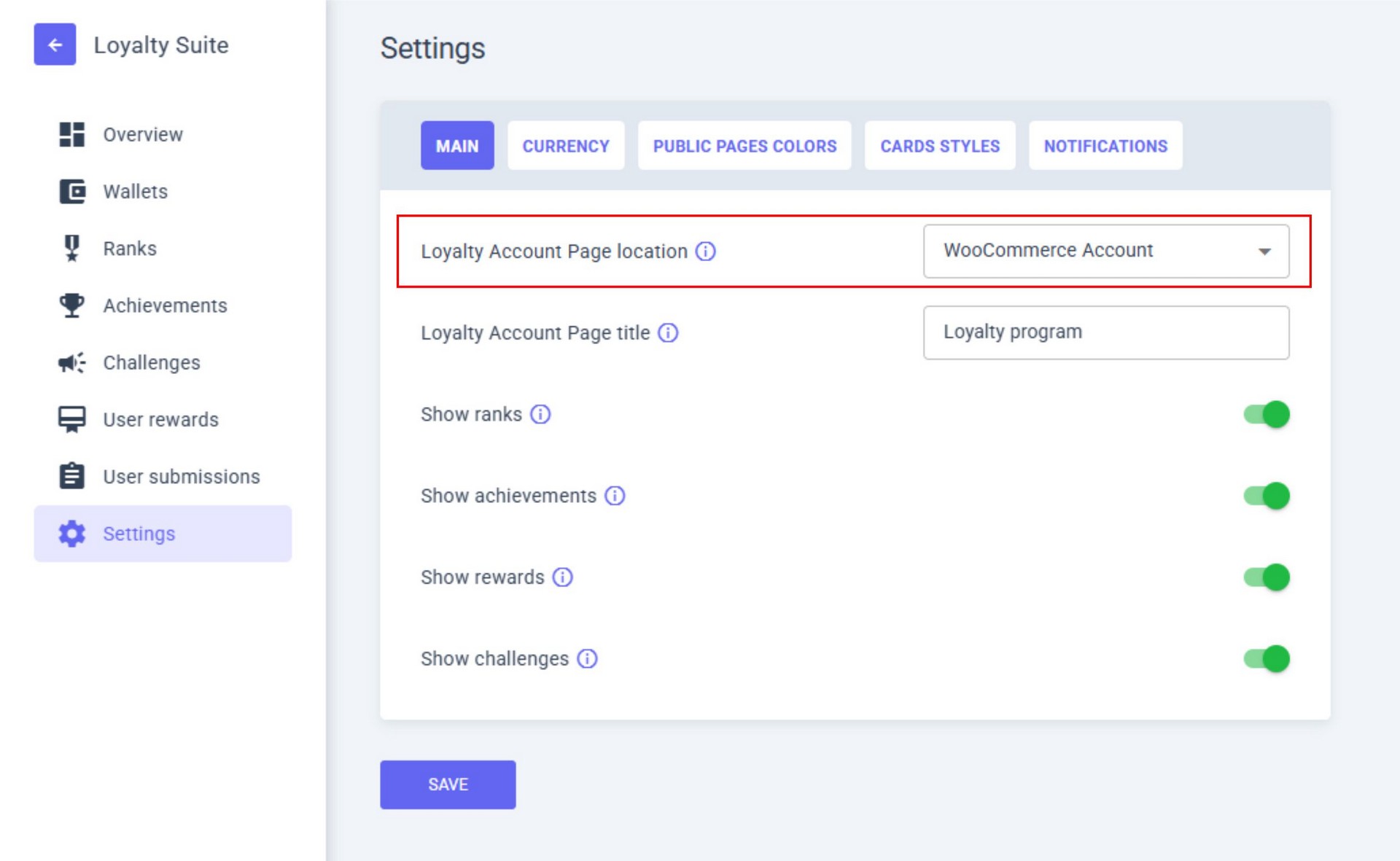Click the User submissions clipboard icon
Image resolution: width=1400 pixels, height=861 pixels.
(x=71, y=476)
